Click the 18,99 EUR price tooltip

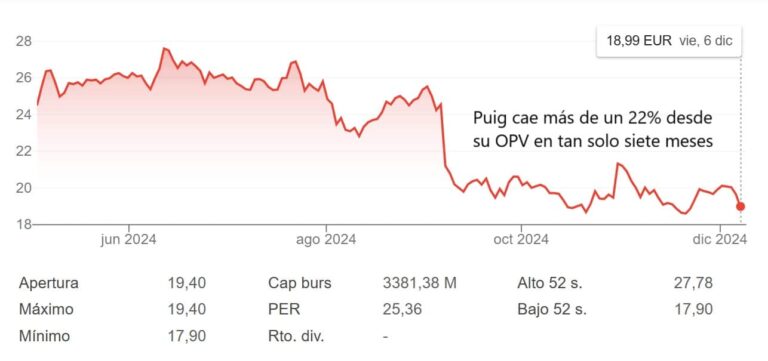[669, 41]
